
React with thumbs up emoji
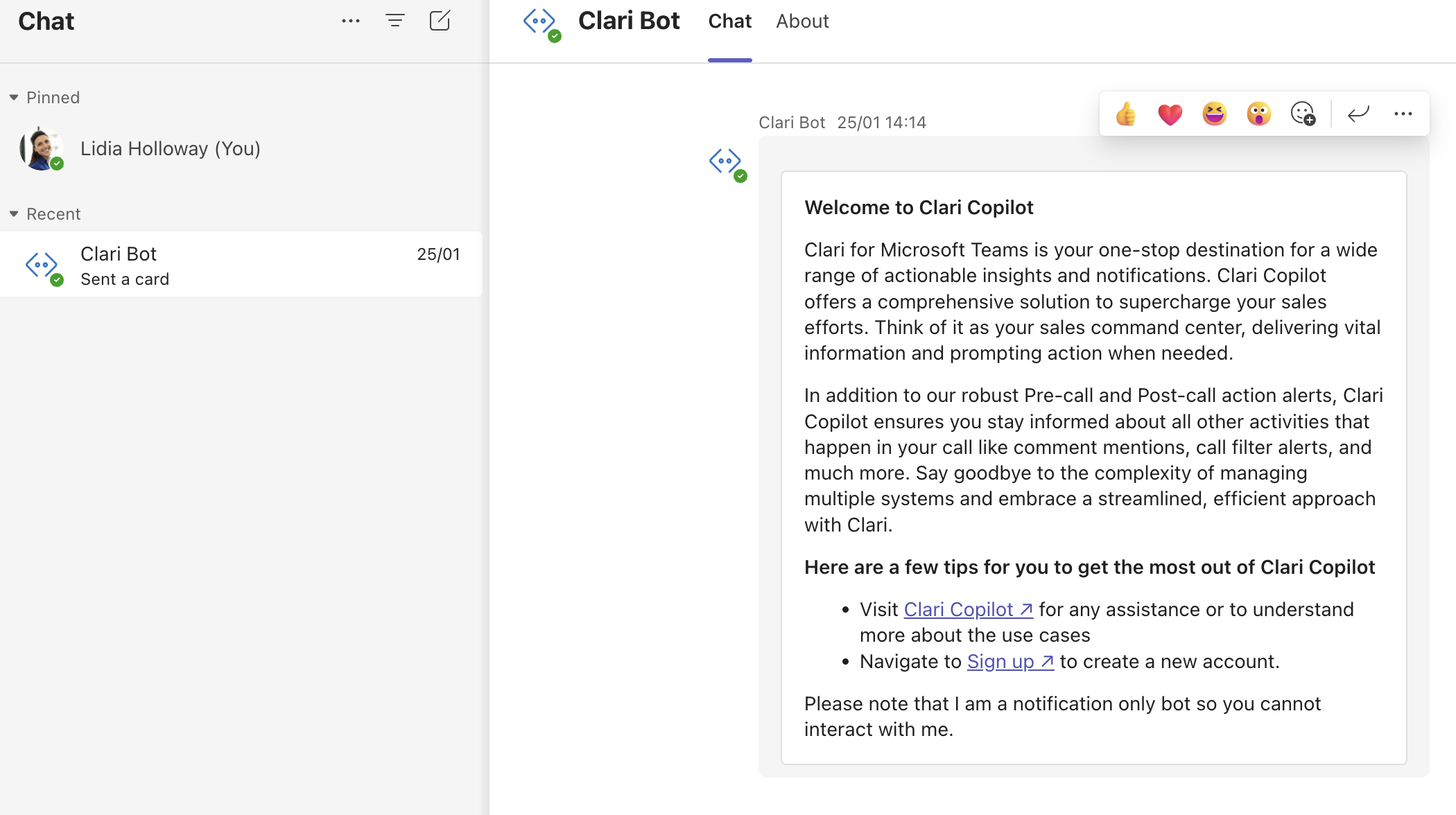(1125, 113)
